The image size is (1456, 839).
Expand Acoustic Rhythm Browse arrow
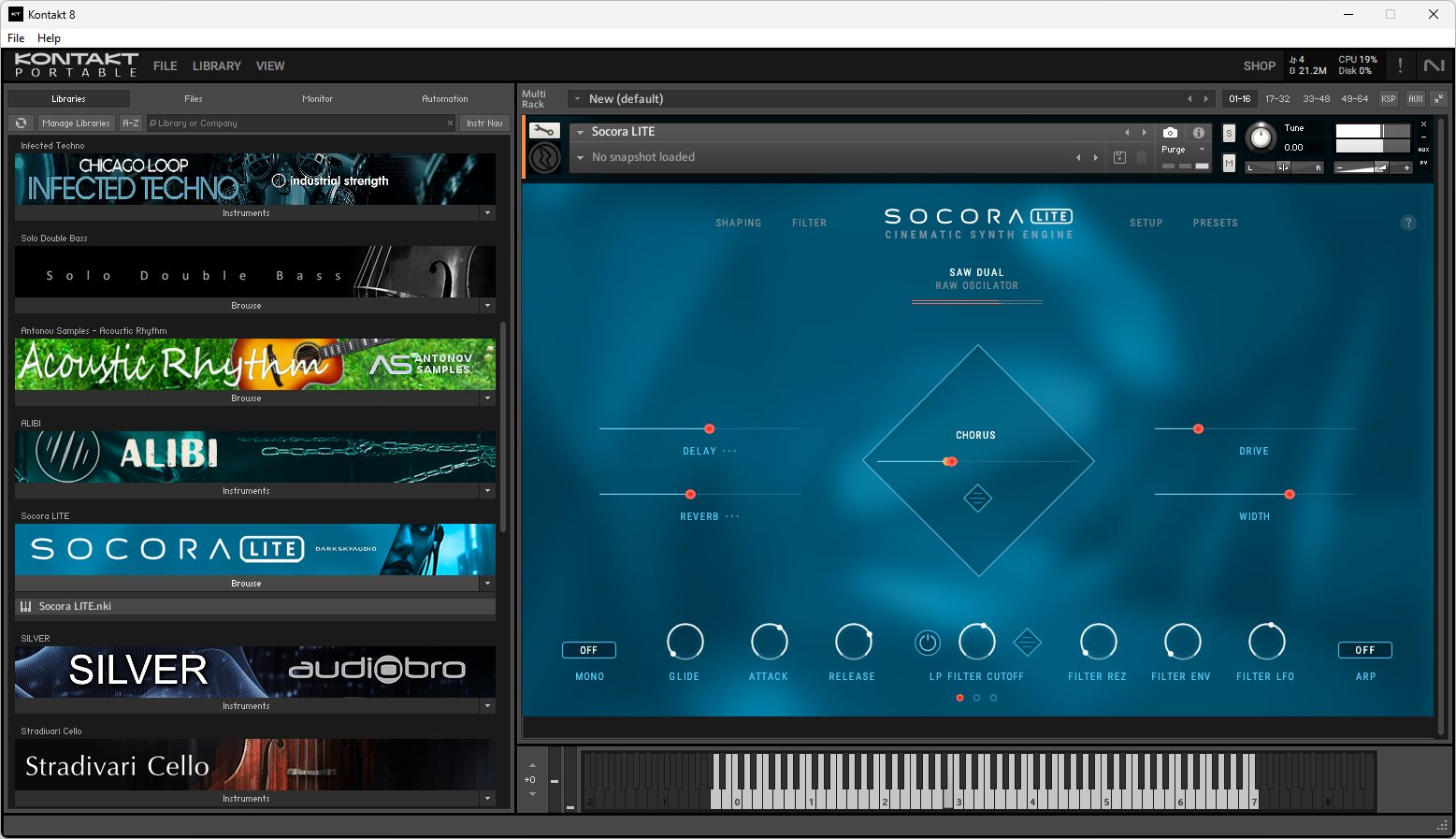[x=487, y=398]
